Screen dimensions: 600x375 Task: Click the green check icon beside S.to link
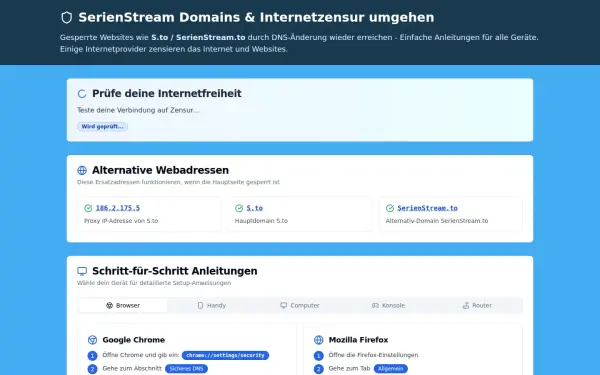click(x=239, y=208)
